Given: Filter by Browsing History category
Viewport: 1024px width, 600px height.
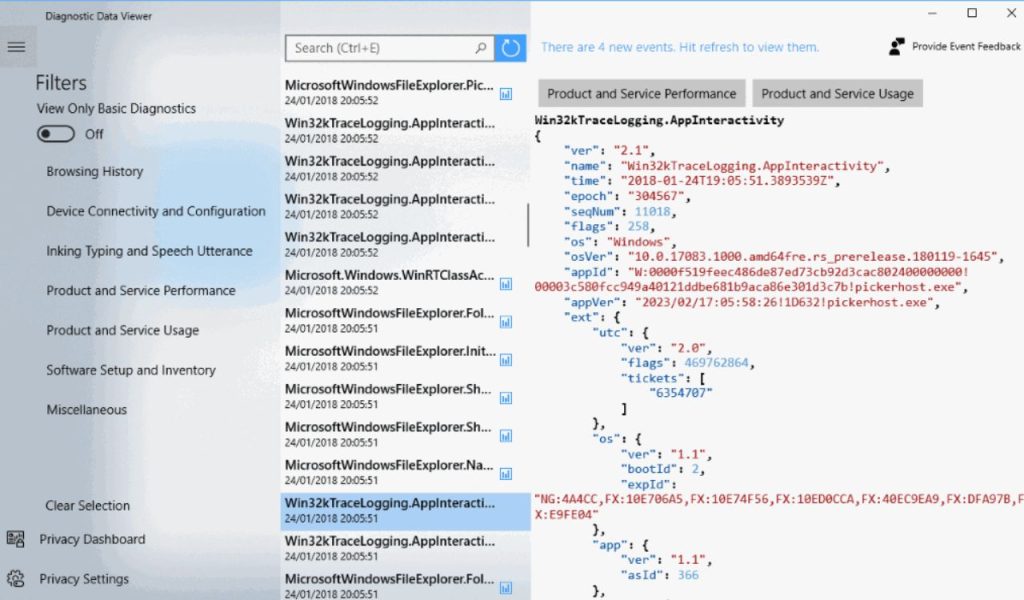Looking at the screenshot, I should pyautogui.click(x=95, y=172).
